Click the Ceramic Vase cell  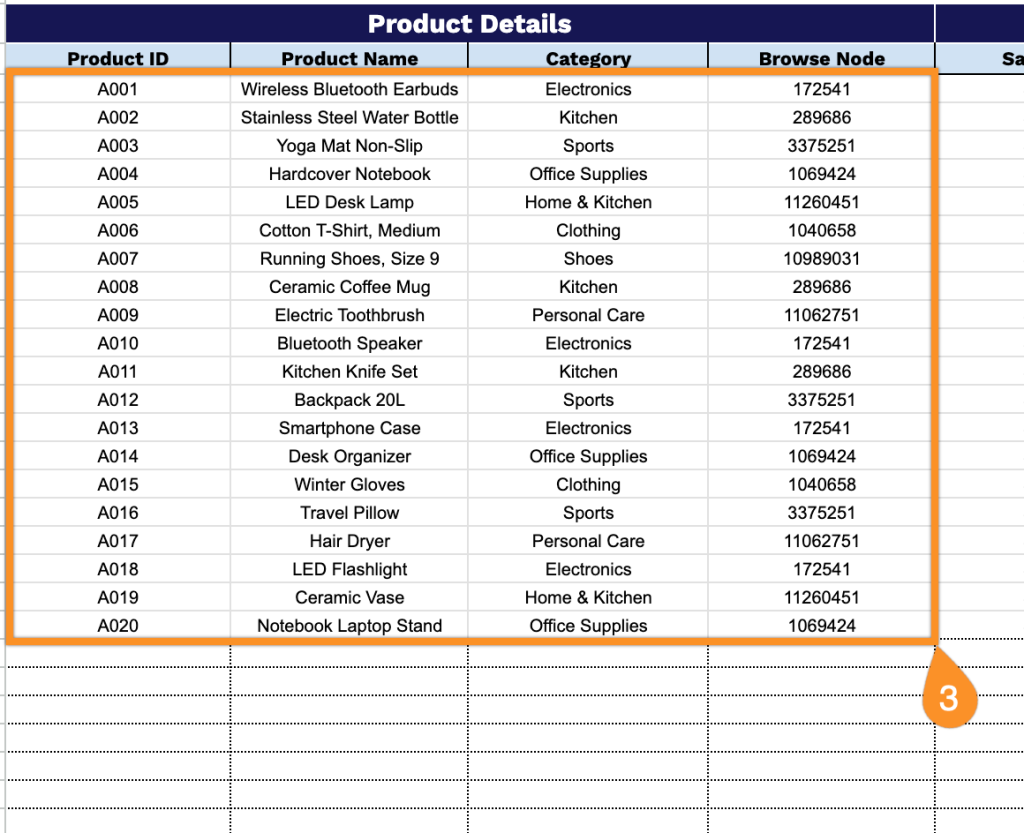[349, 598]
